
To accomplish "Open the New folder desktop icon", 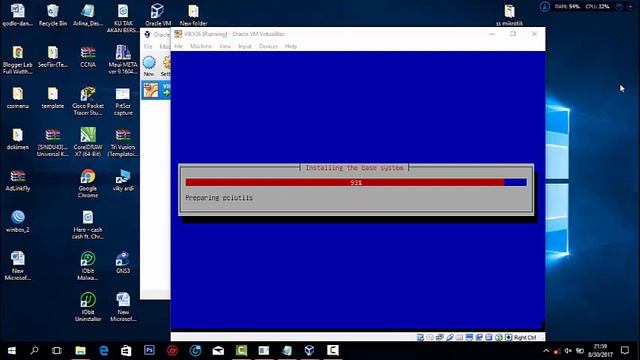I will tap(193, 15).
